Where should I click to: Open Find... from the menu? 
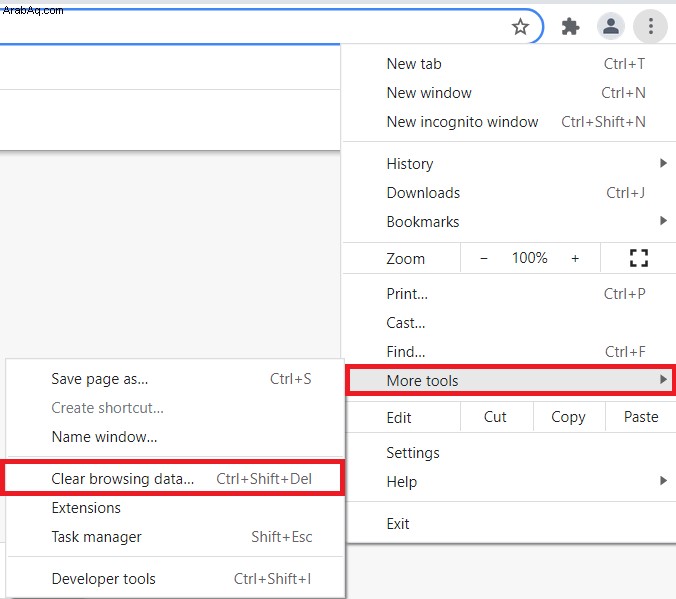tap(510, 351)
